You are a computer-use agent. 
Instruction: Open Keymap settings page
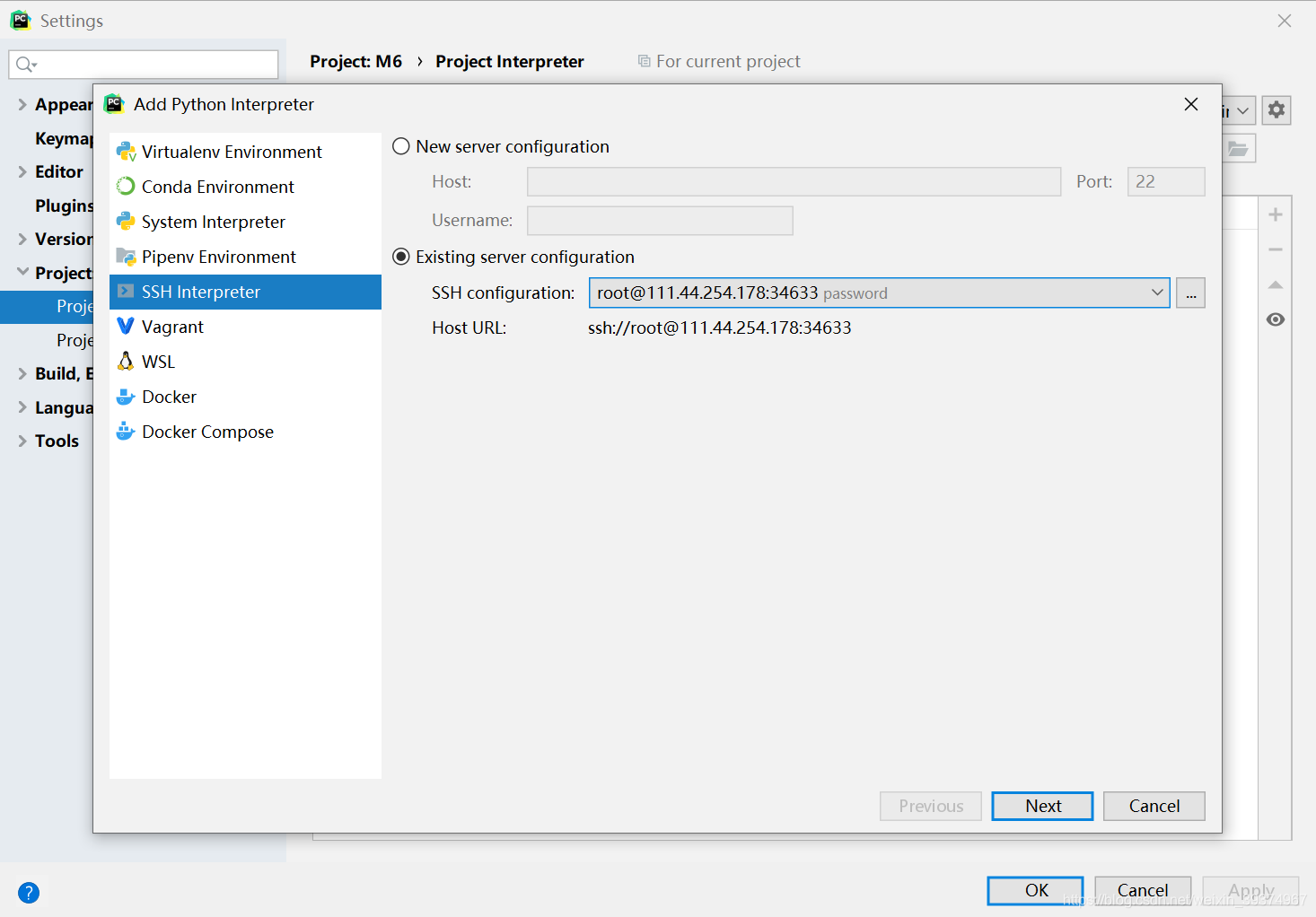64,138
